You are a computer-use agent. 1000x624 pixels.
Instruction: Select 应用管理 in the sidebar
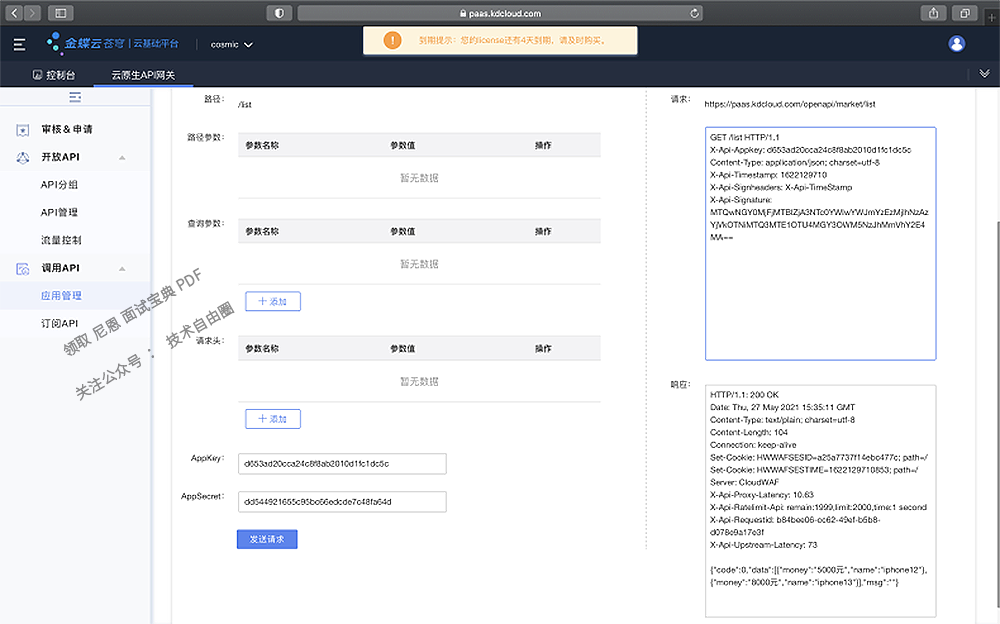pyautogui.click(x=61, y=295)
